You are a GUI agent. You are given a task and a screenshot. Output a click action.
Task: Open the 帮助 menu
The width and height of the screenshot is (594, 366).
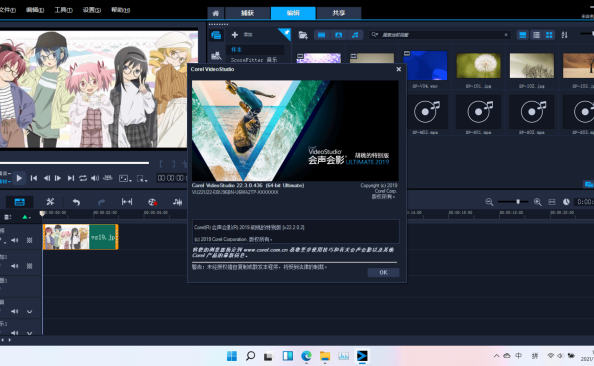(x=120, y=10)
